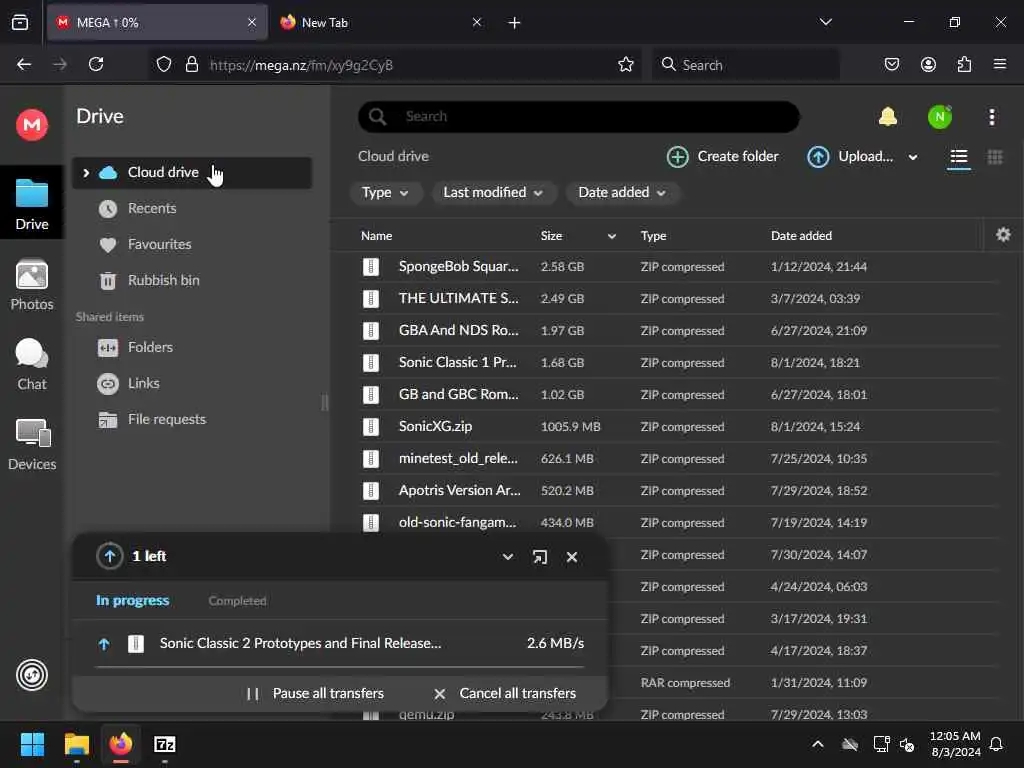Viewport: 1024px width, 768px height.
Task: Go back to the previous page
Action: click(24, 64)
